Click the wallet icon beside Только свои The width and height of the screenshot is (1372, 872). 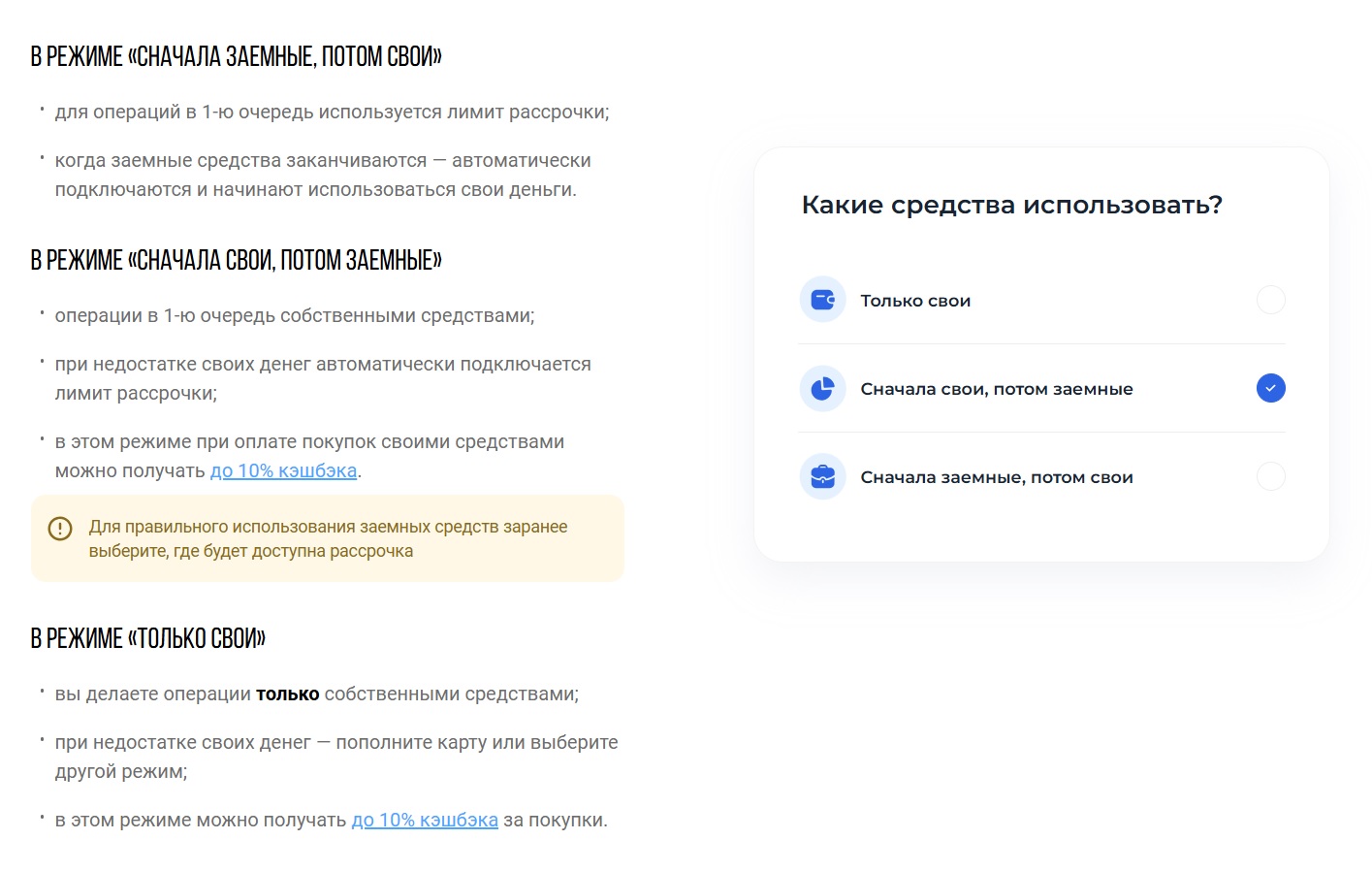tap(822, 300)
